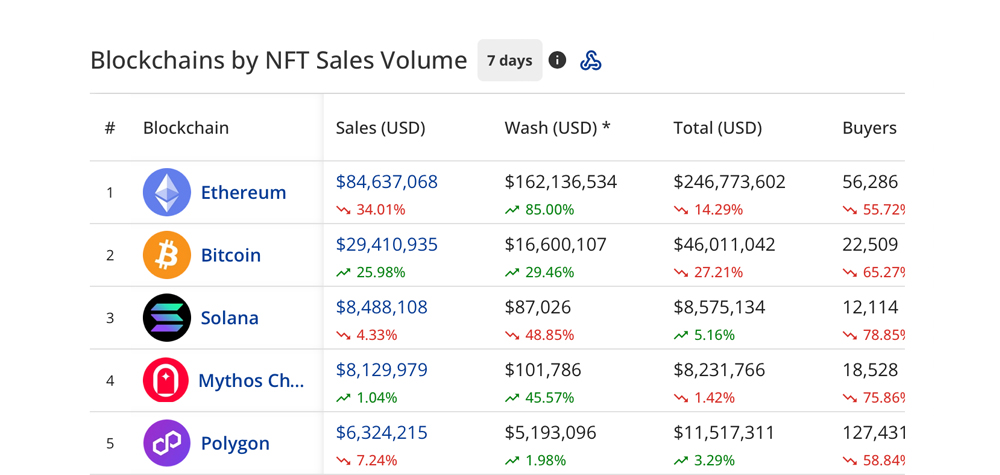This screenshot has height=475, width=1000.
Task: Click Bitcoin total value $46,011,042
Action: click(x=724, y=245)
